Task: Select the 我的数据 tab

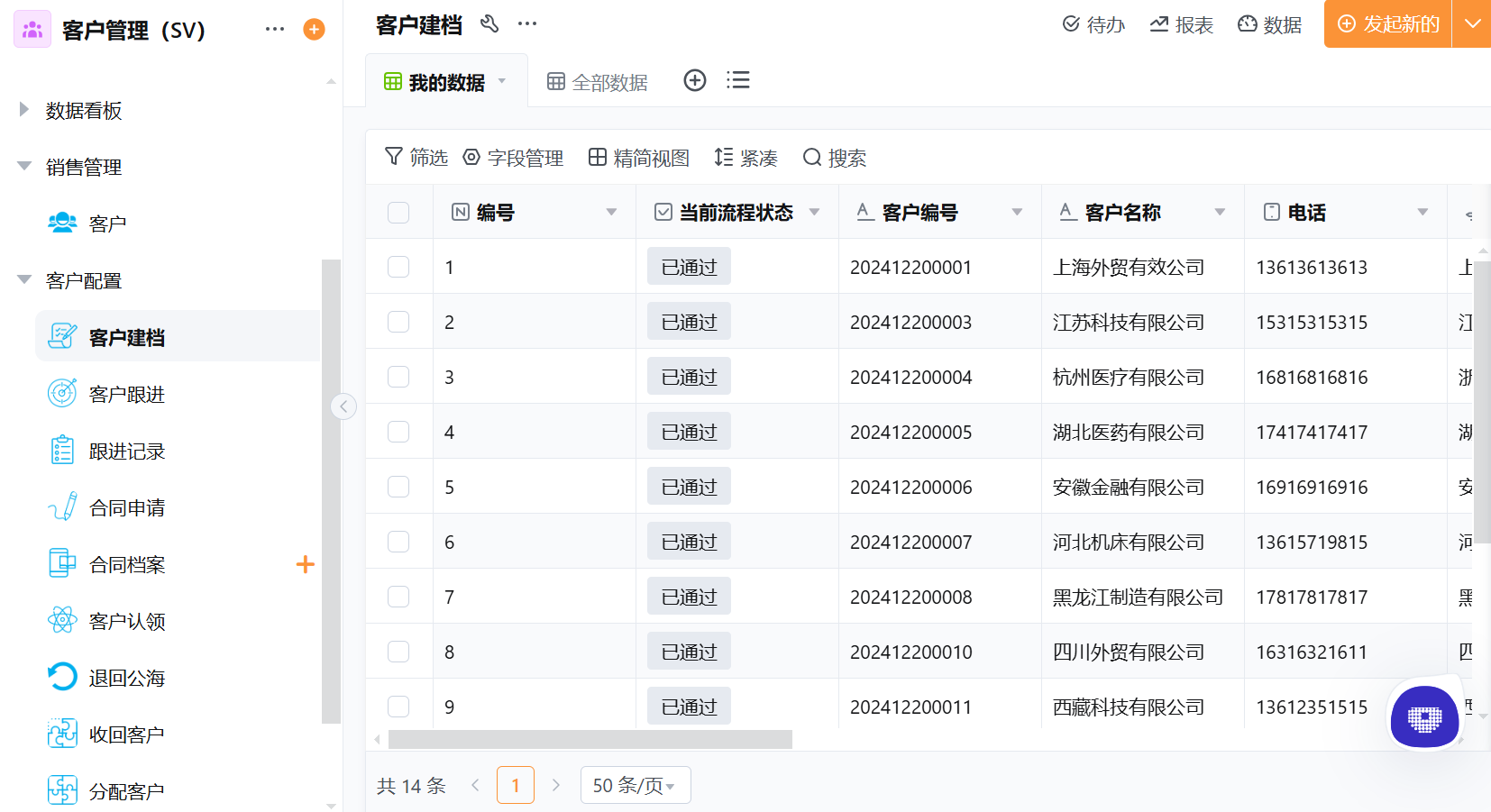Action: [441, 80]
